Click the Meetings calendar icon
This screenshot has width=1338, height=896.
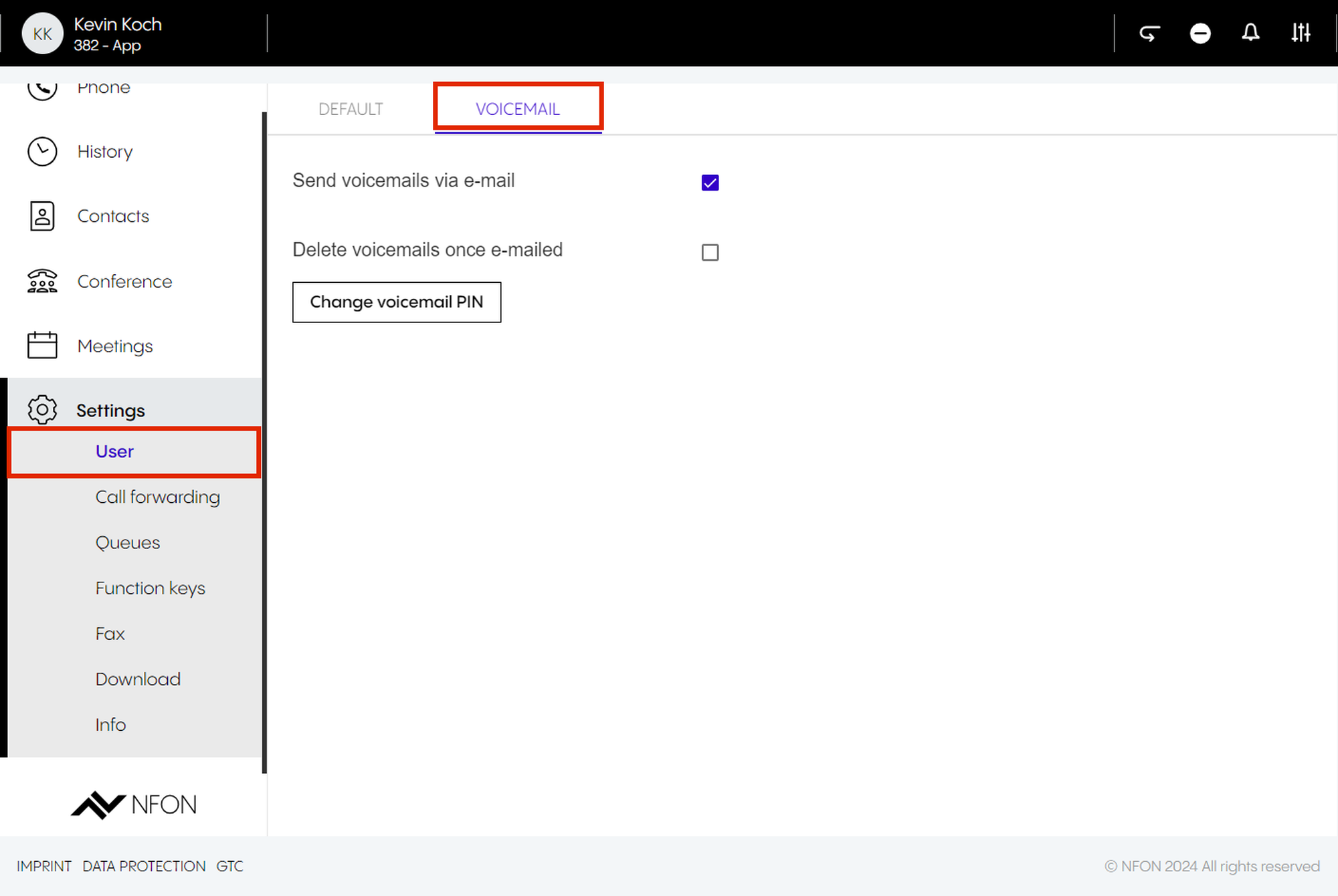click(x=42, y=346)
